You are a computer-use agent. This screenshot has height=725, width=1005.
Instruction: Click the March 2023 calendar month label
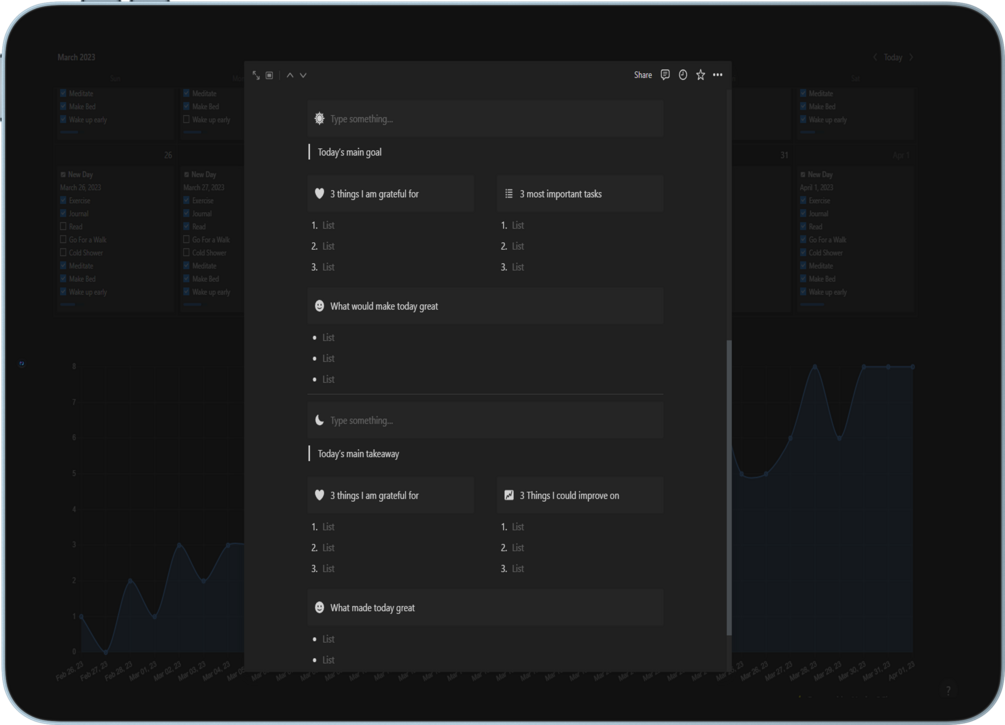tap(76, 57)
